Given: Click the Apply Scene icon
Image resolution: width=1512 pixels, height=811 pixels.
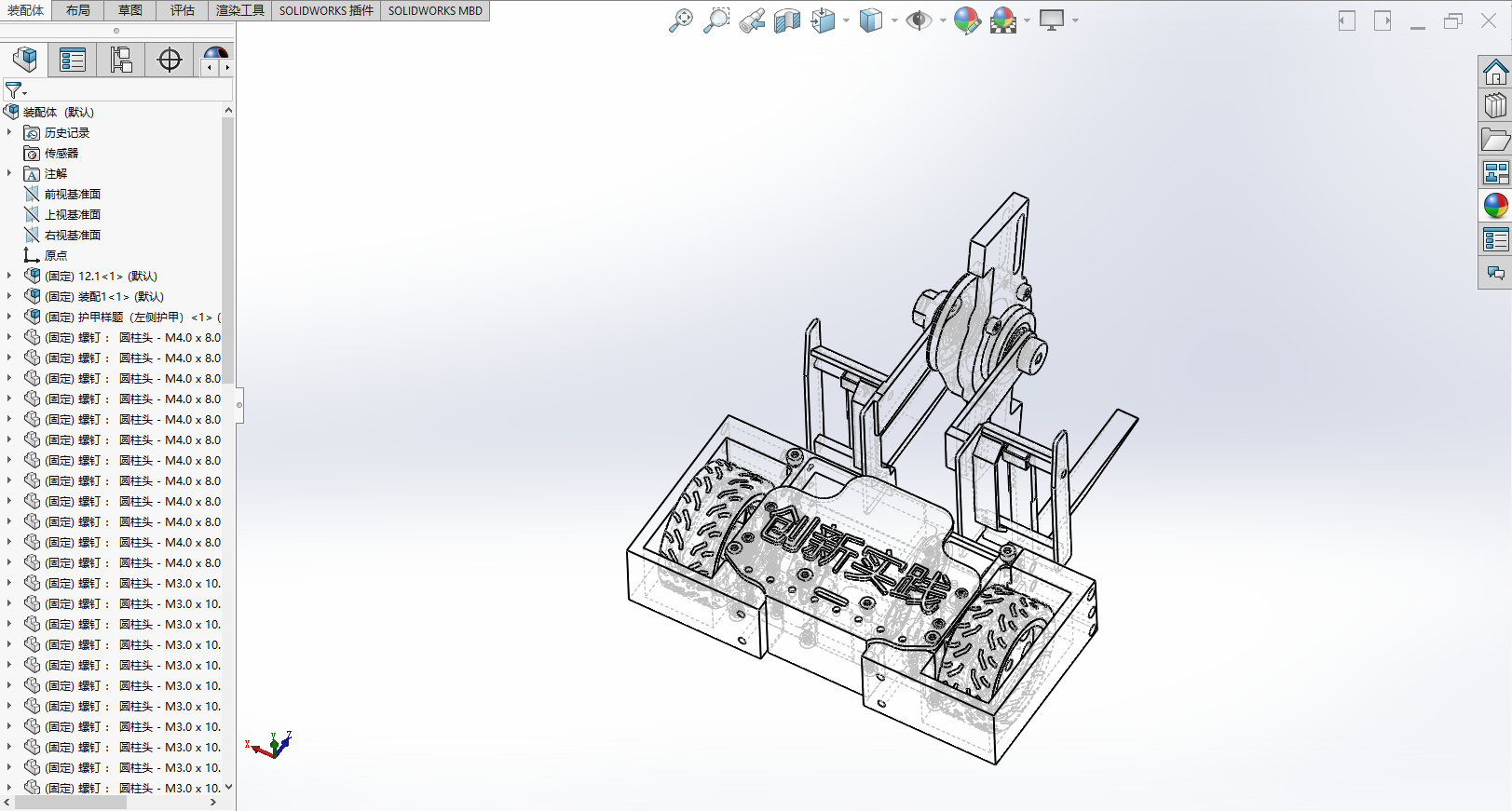Looking at the screenshot, I should point(1003,20).
